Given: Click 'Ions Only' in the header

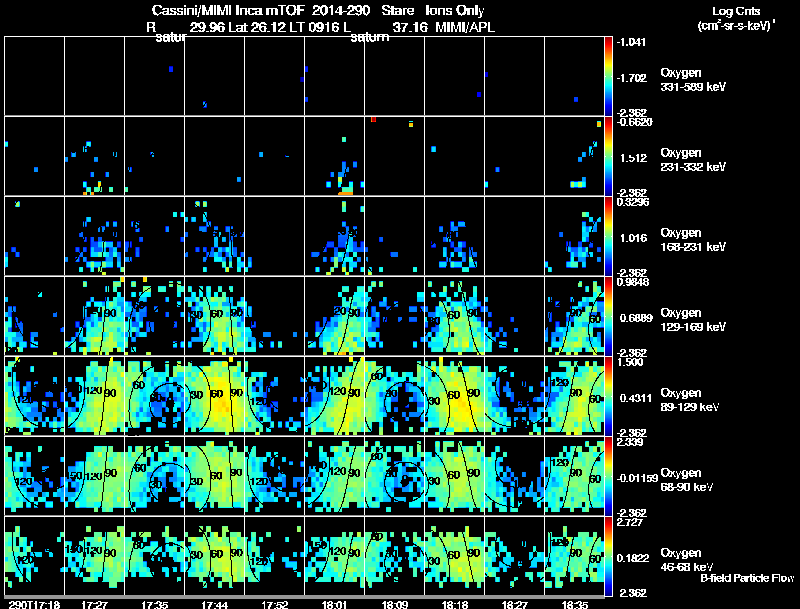Looking at the screenshot, I should [x=455, y=11].
